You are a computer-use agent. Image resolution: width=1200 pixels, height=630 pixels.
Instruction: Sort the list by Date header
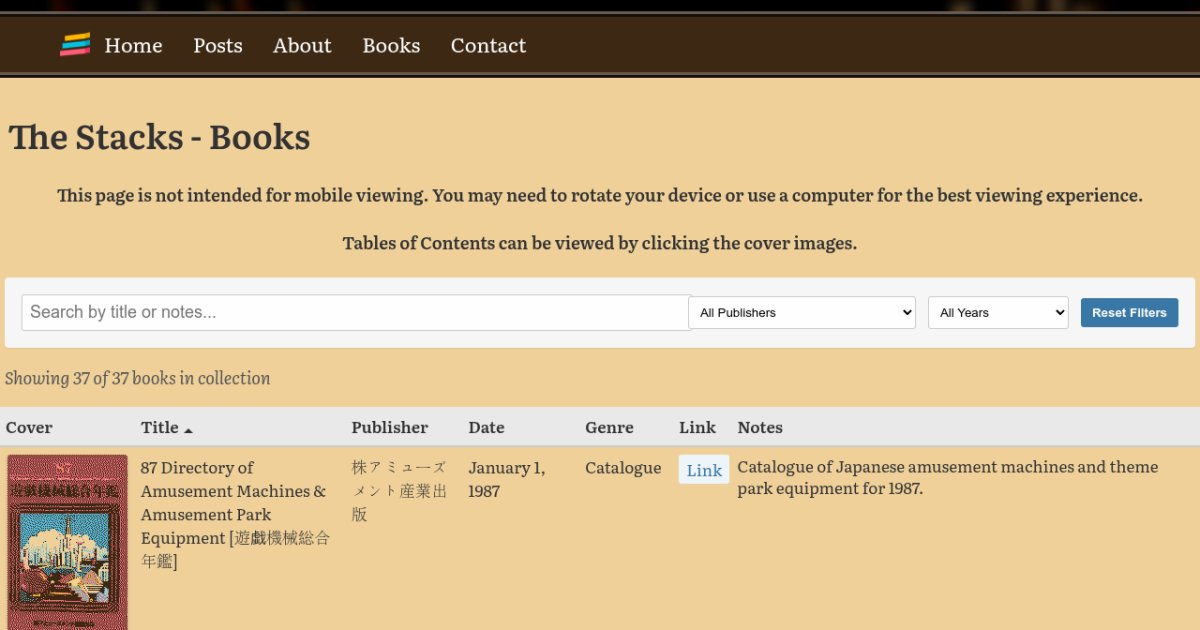point(486,427)
